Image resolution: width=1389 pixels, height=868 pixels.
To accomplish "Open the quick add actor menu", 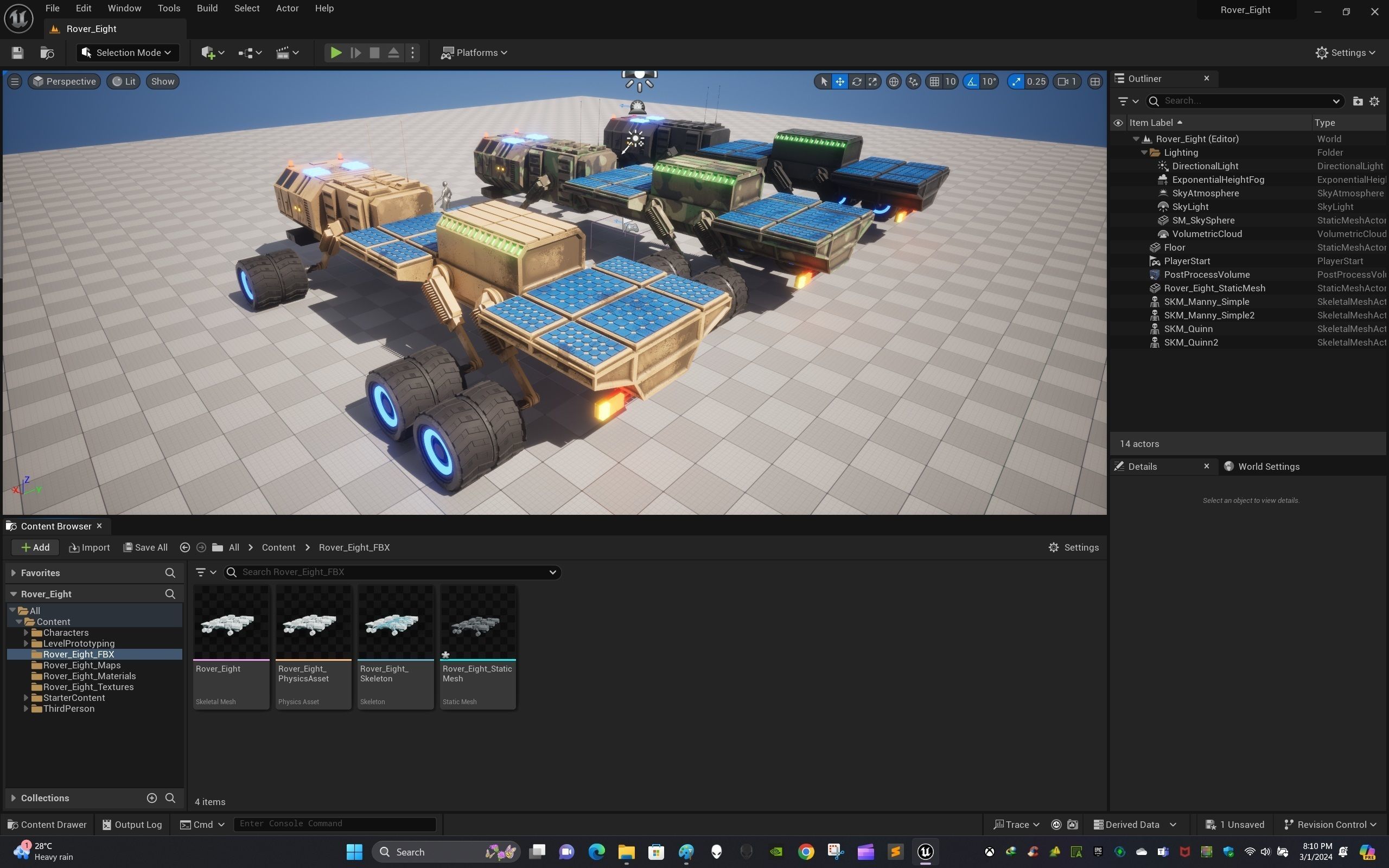I will 213,53.
